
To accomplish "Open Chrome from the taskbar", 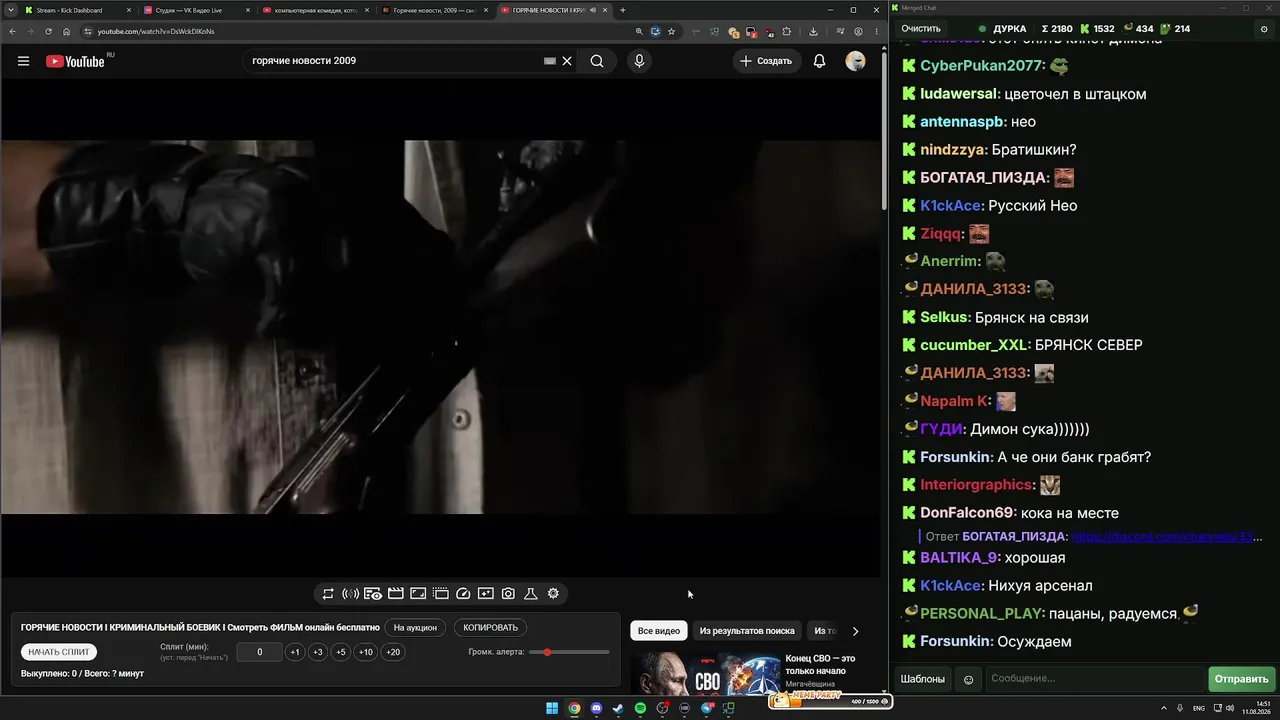I will click(x=574, y=709).
